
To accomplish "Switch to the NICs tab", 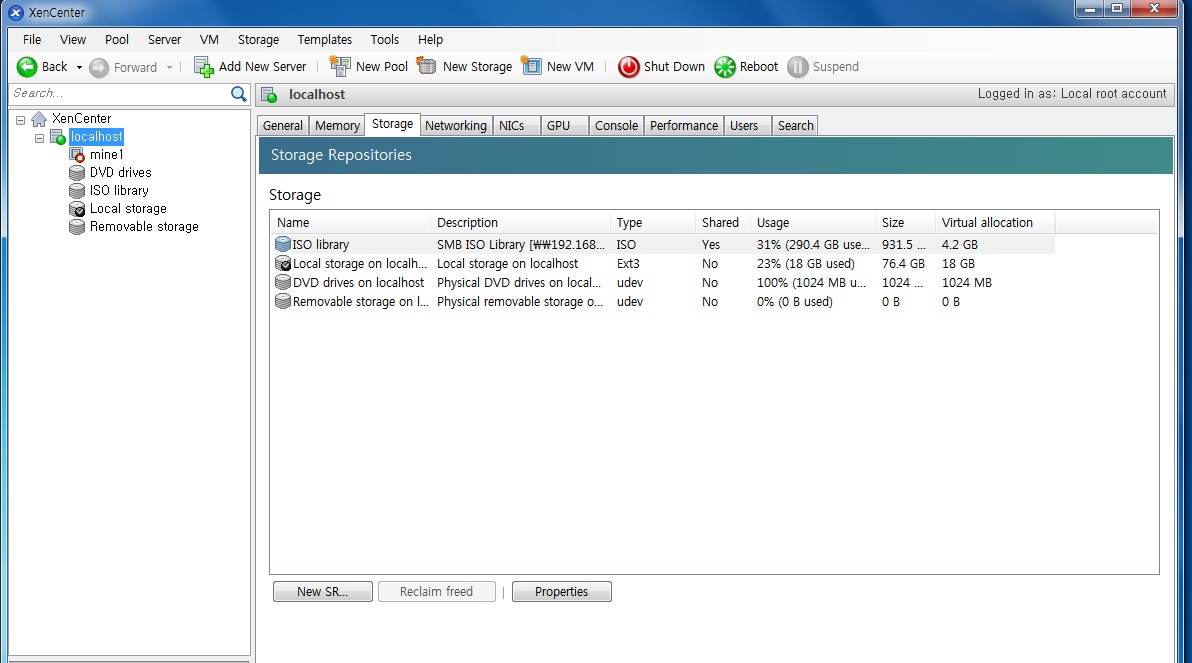I will (516, 125).
